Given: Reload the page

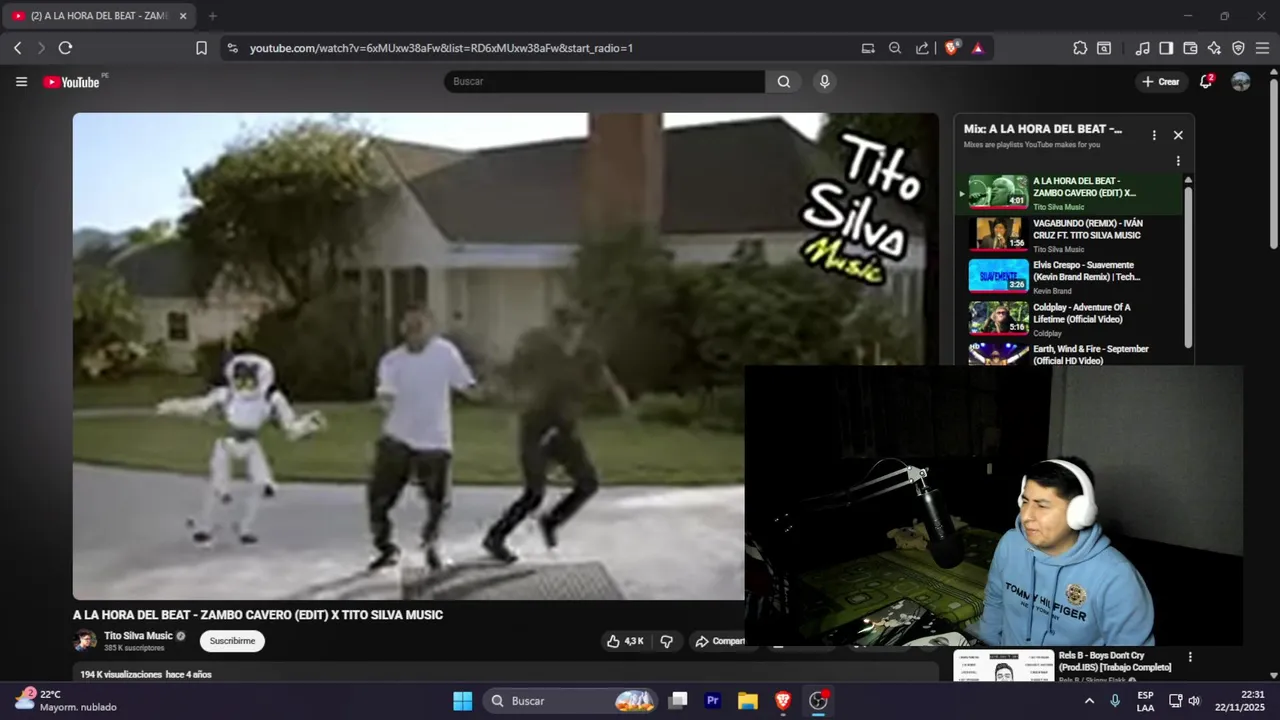Looking at the screenshot, I should coord(65,48).
